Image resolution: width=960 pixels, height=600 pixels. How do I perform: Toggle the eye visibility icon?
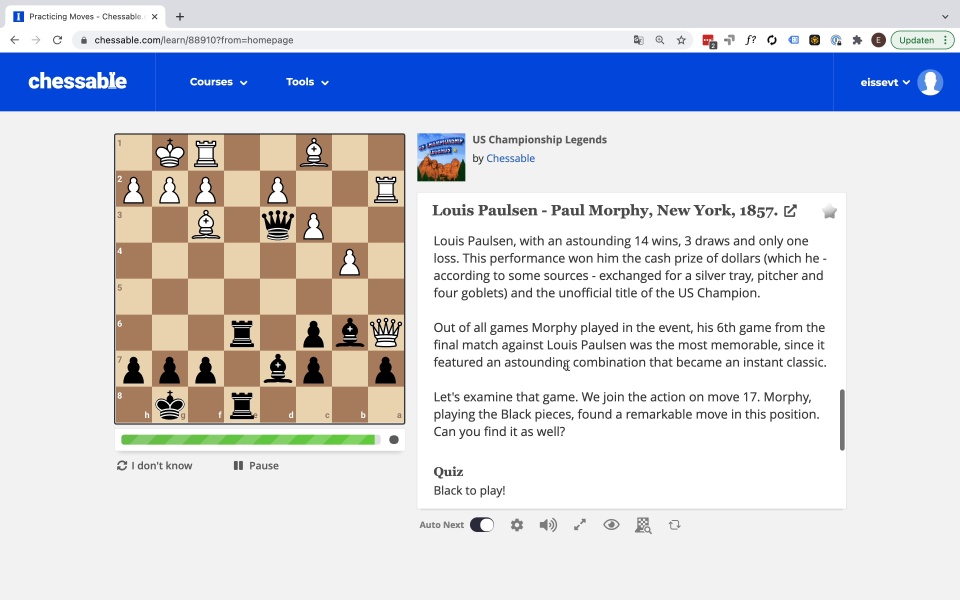click(611, 525)
